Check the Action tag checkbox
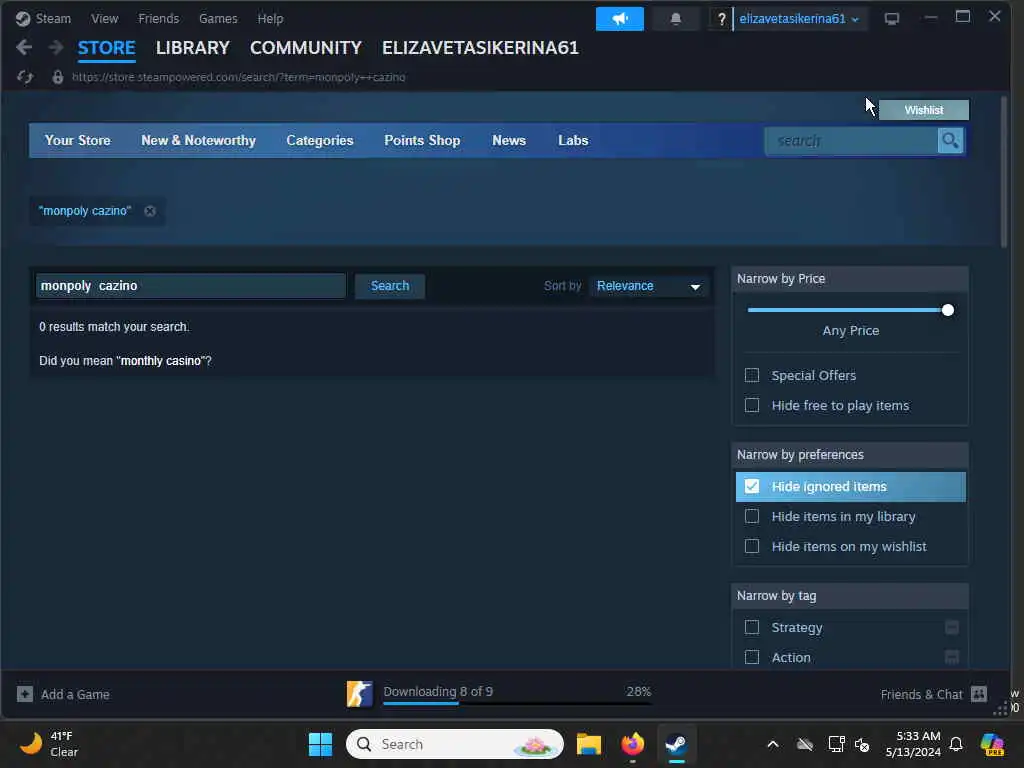The height and width of the screenshot is (768, 1024). [x=752, y=657]
